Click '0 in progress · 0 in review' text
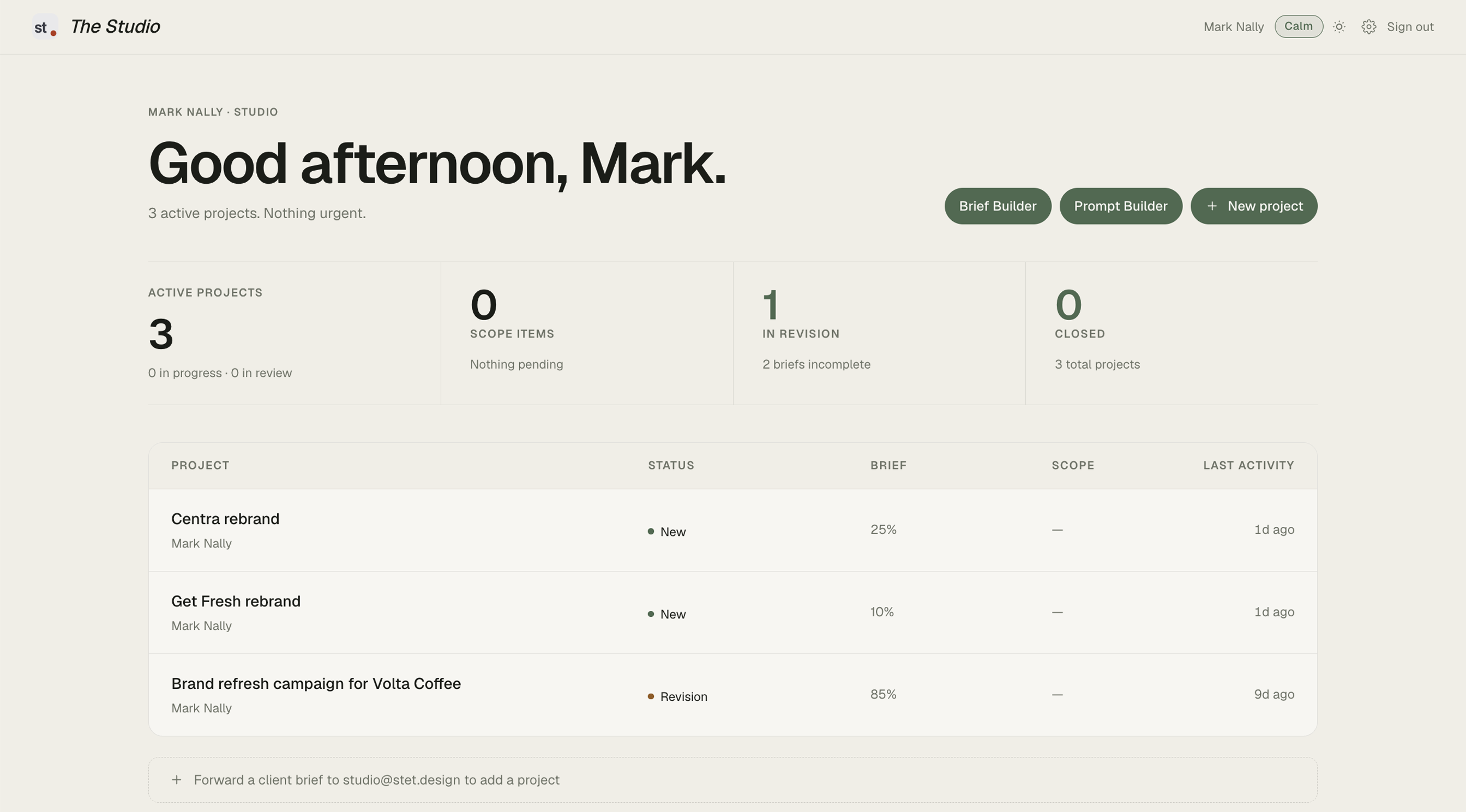The image size is (1466, 812). [220, 372]
